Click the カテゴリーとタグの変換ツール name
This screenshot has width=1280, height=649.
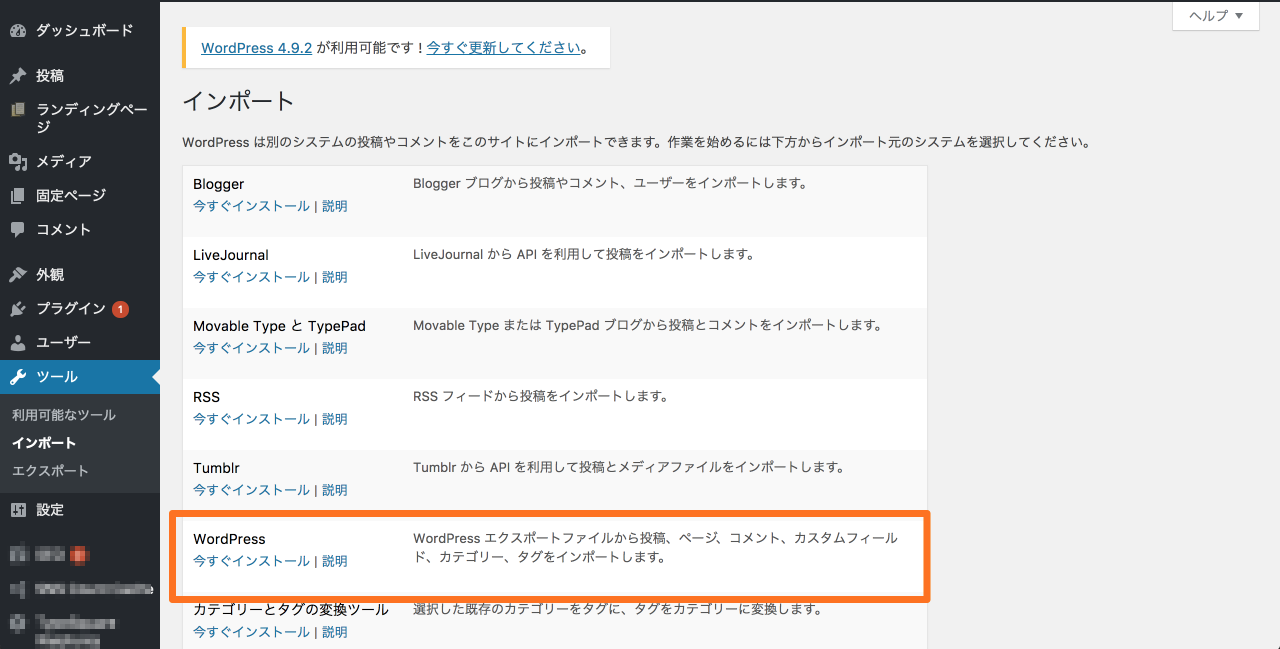(x=291, y=609)
